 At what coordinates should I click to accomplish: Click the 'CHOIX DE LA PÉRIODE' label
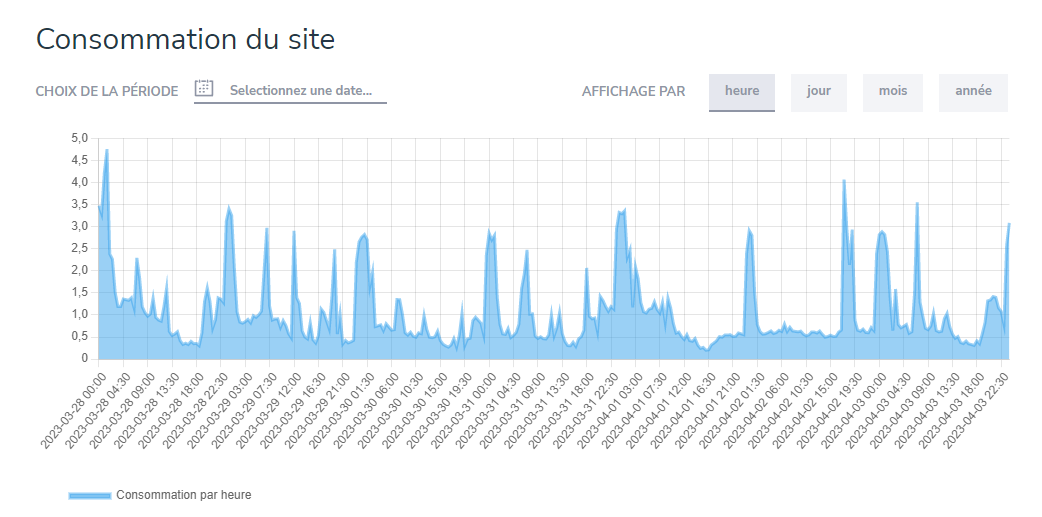tap(107, 91)
